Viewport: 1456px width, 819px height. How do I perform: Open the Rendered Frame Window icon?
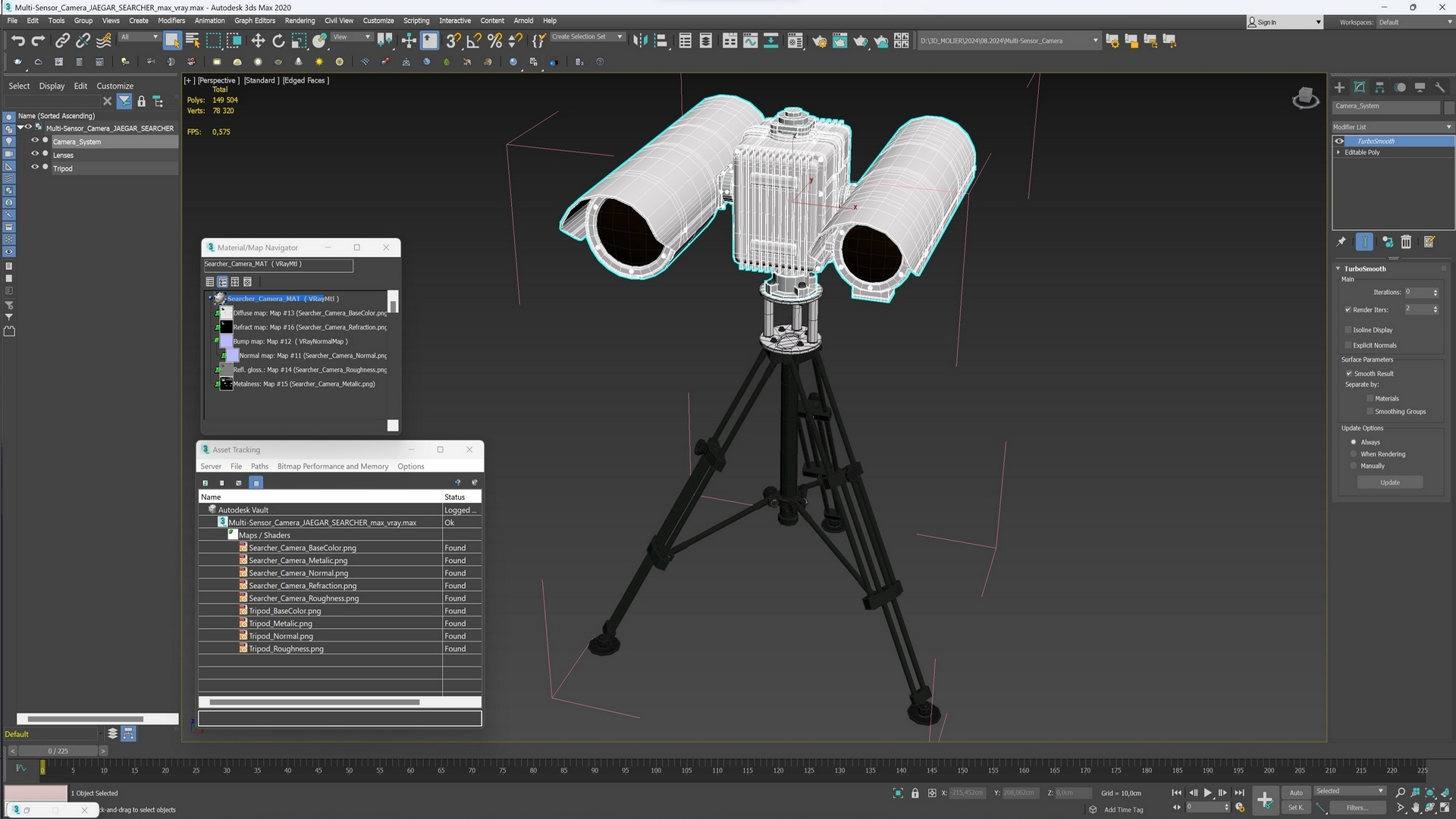click(x=839, y=41)
